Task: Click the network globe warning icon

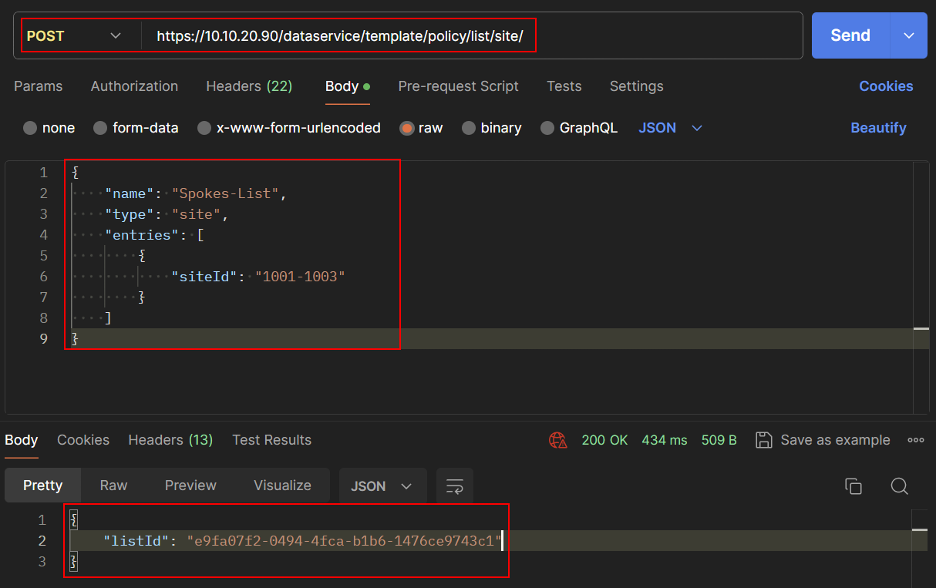Action: (x=558, y=440)
